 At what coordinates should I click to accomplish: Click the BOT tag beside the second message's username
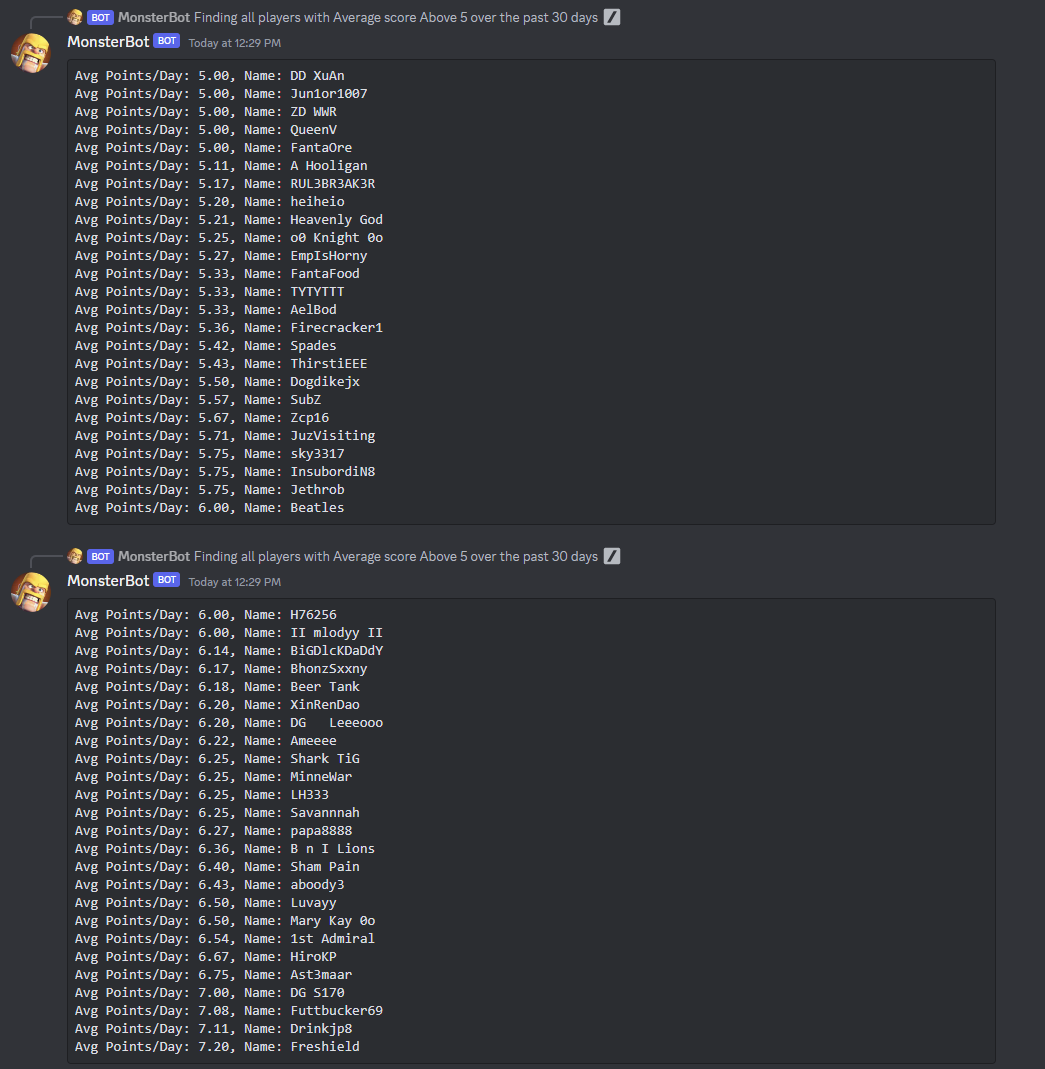tap(167, 580)
